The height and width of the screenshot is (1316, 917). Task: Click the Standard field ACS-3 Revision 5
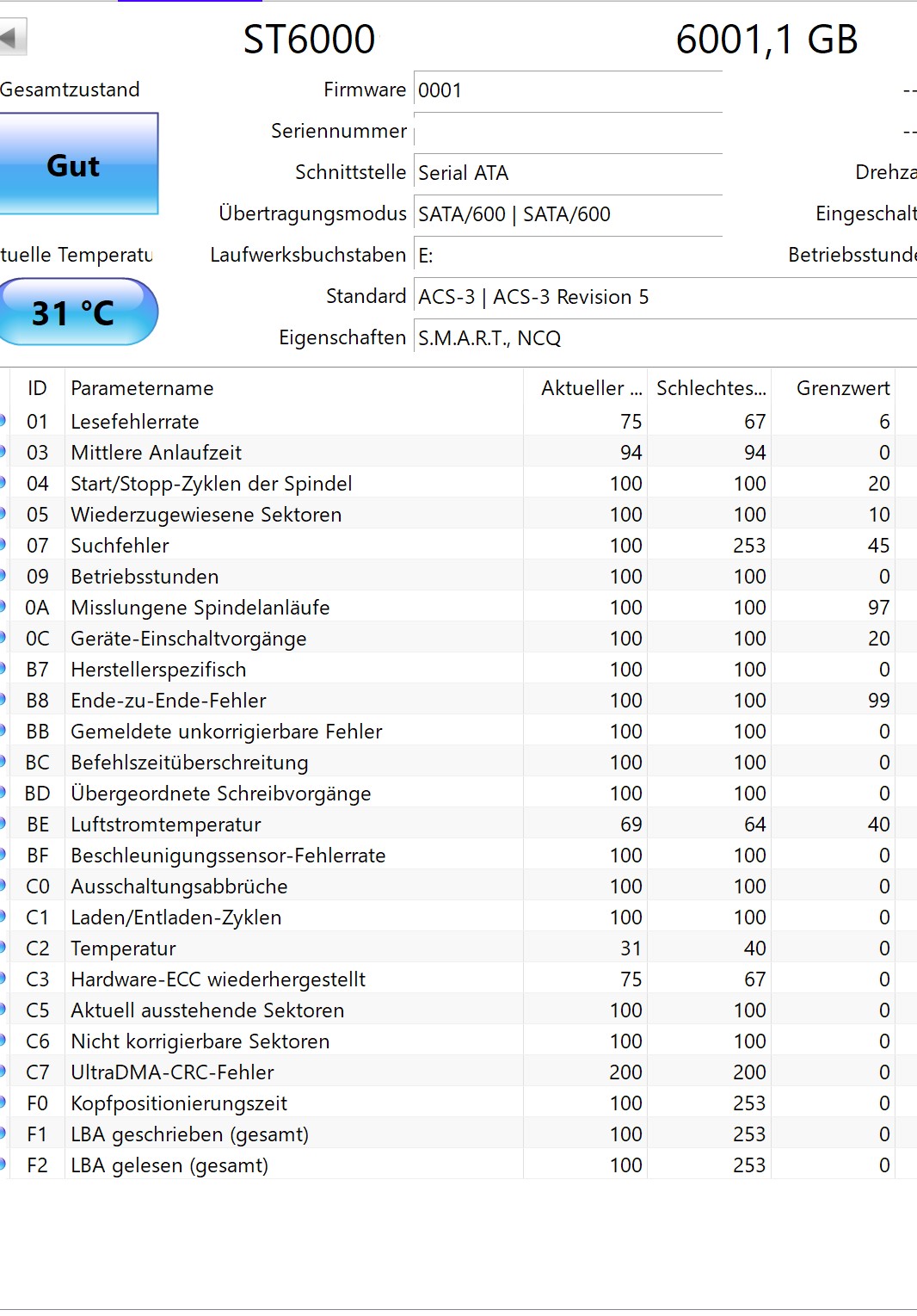tap(665, 297)
